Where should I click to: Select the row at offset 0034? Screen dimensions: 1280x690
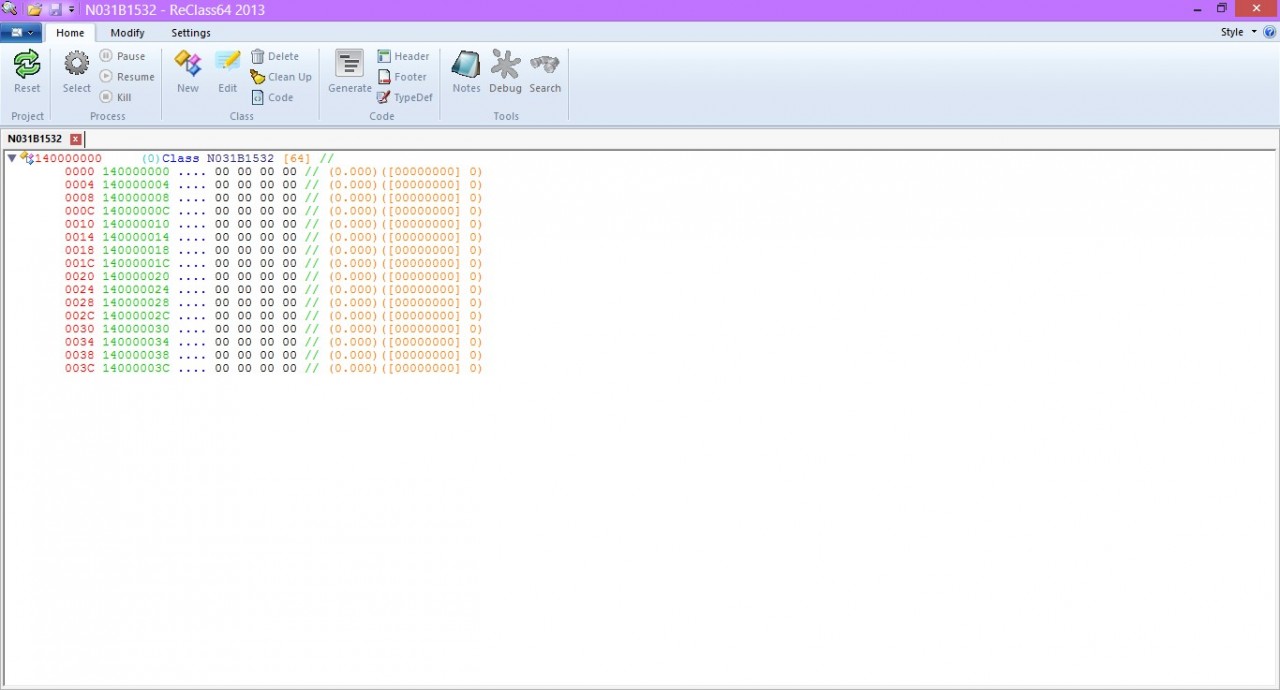[273, 342]
